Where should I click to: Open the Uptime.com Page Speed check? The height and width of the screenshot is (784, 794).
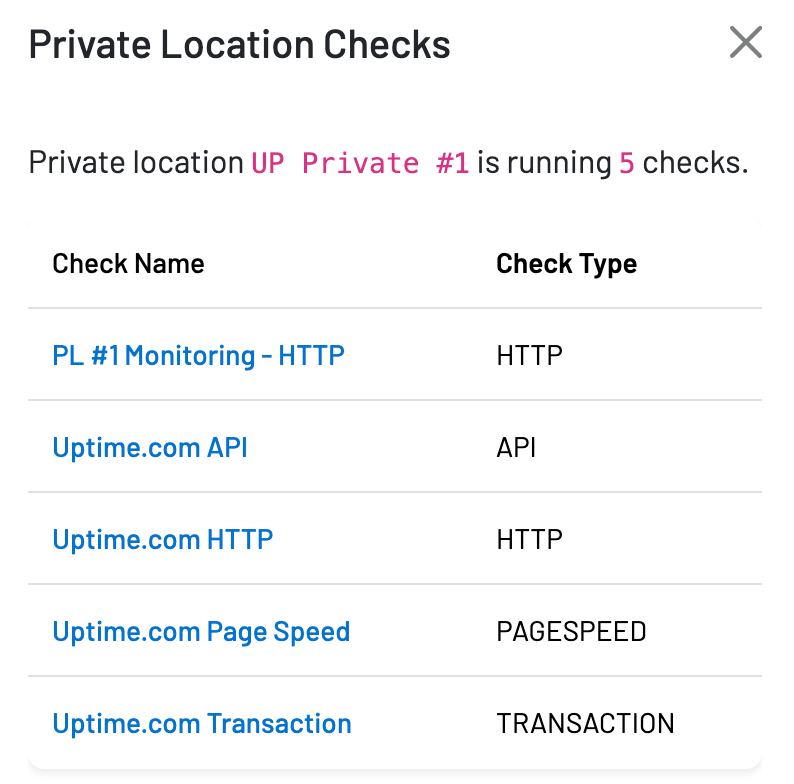pos(201,632)
